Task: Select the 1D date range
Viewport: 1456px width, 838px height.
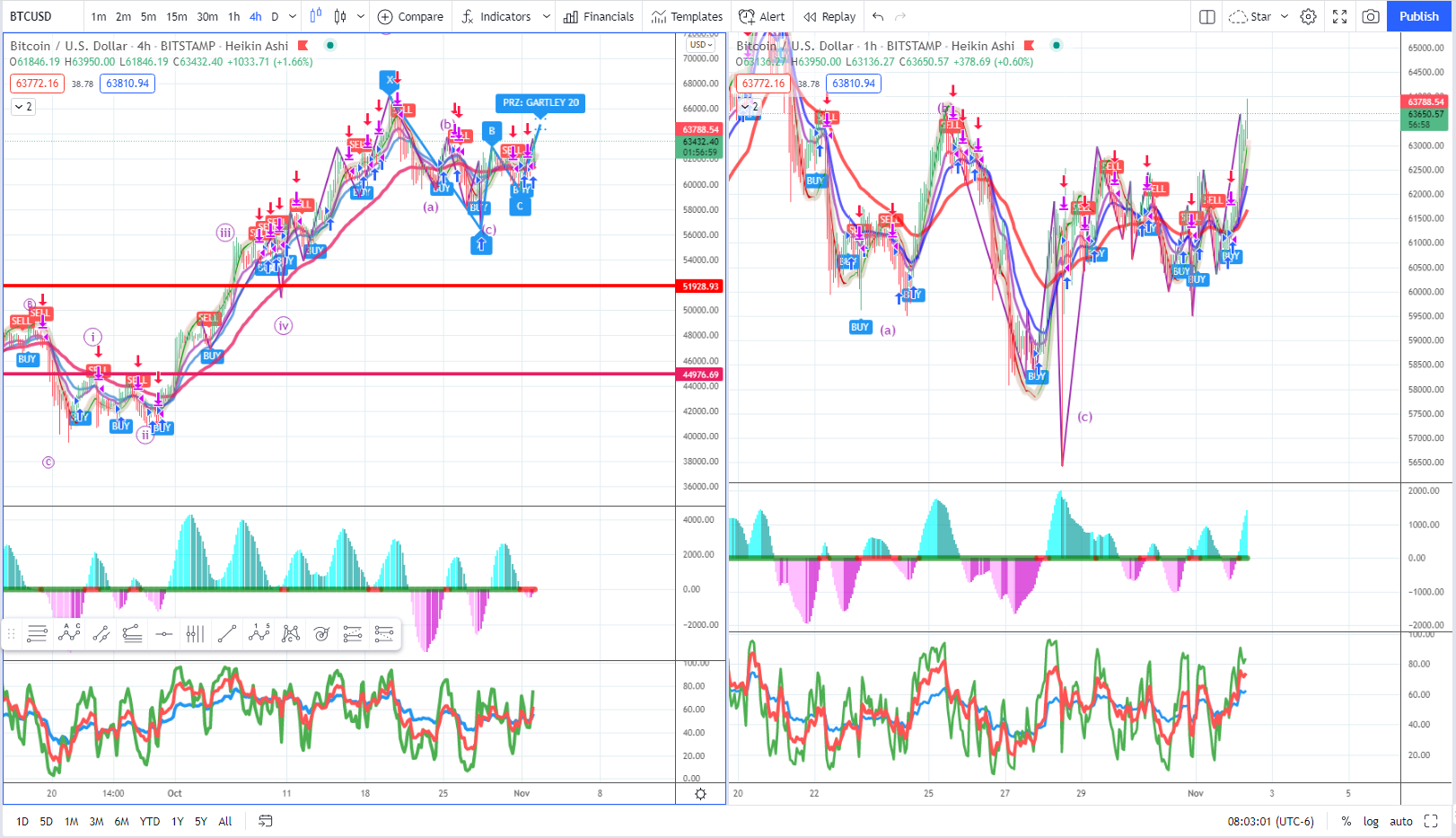Action: [x=22, y=821]
